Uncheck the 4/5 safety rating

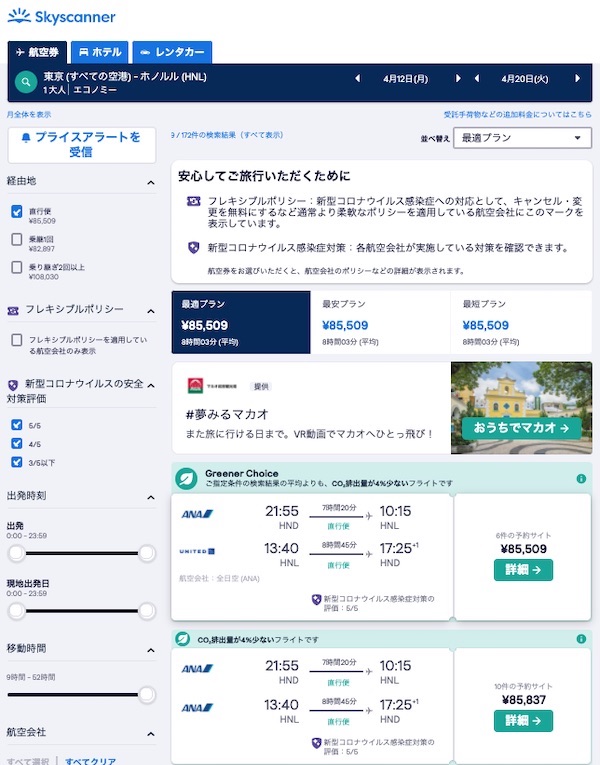[x=17, y=443]
